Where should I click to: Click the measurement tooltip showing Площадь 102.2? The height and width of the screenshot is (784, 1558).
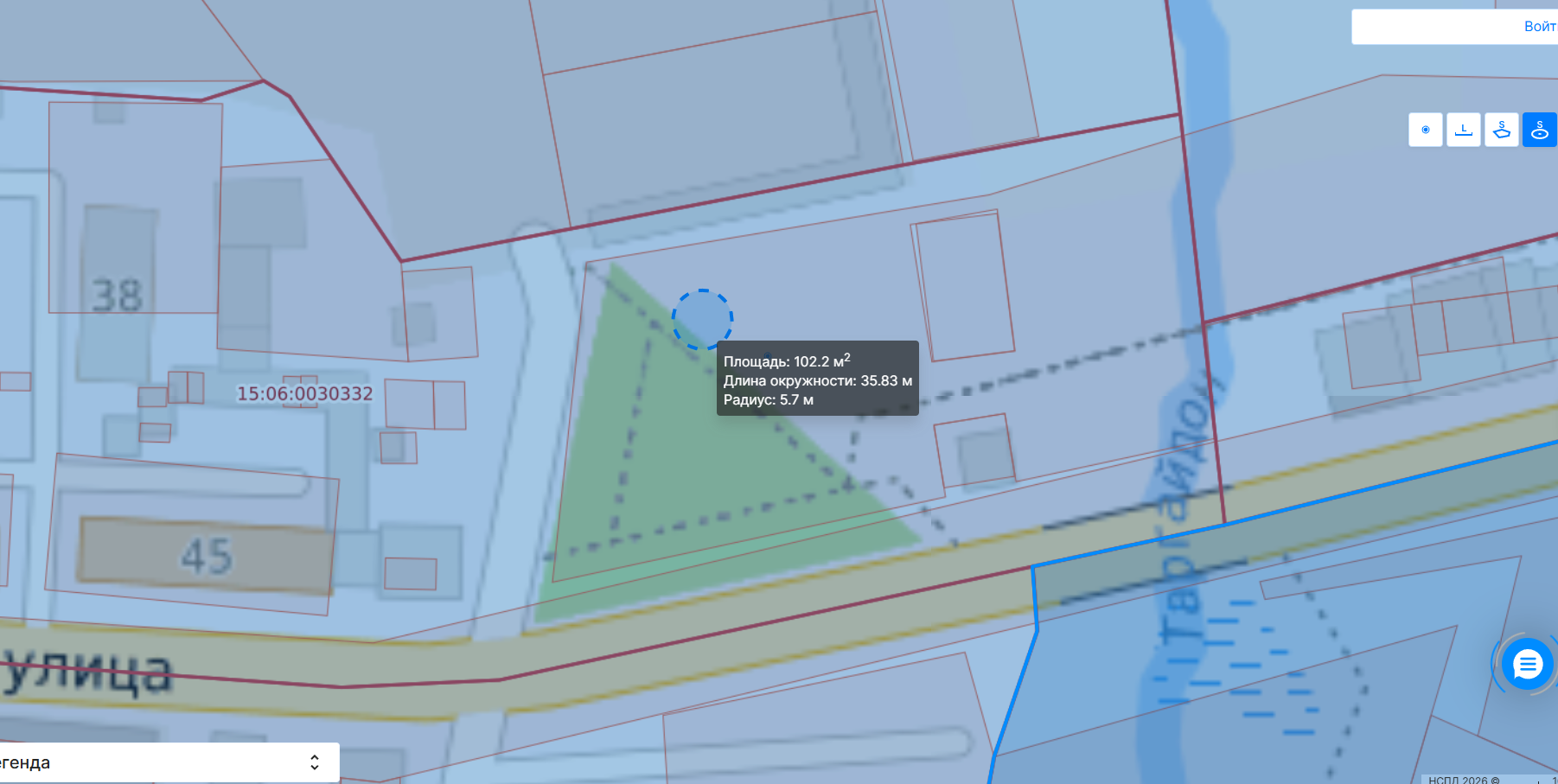point(818,379)
